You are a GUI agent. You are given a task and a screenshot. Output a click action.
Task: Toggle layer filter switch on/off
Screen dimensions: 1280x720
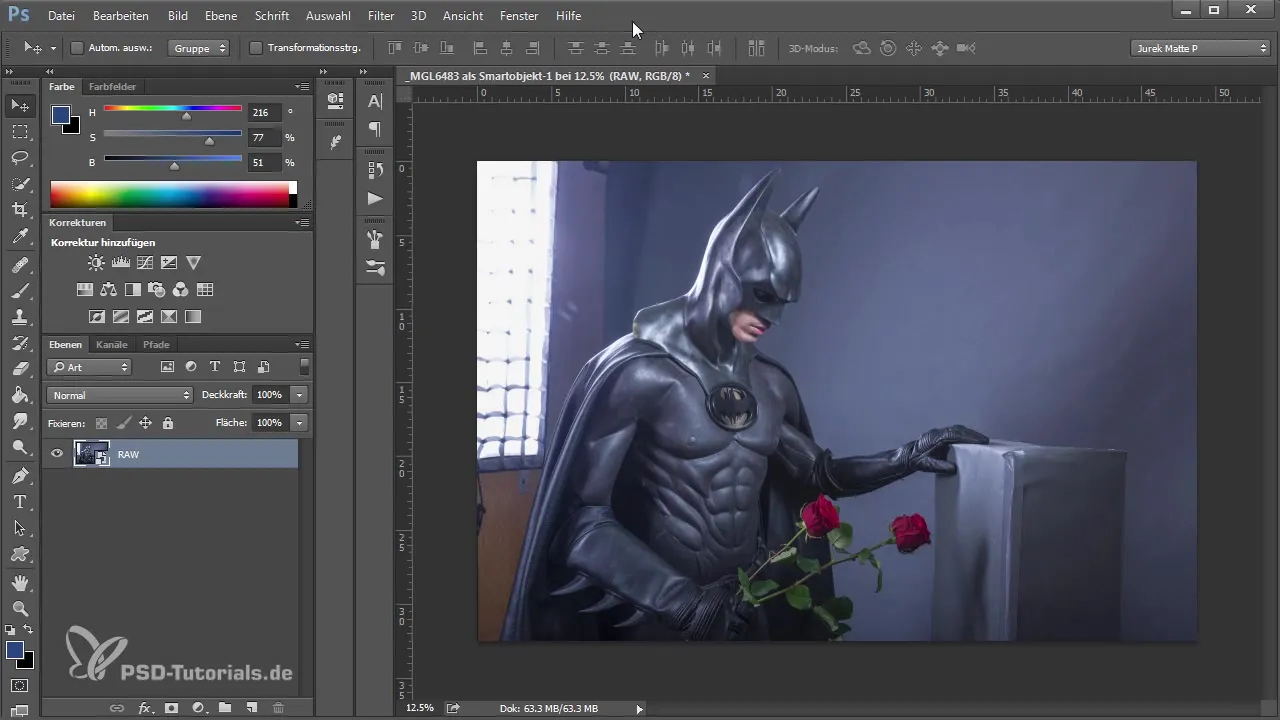coord(304,367)
